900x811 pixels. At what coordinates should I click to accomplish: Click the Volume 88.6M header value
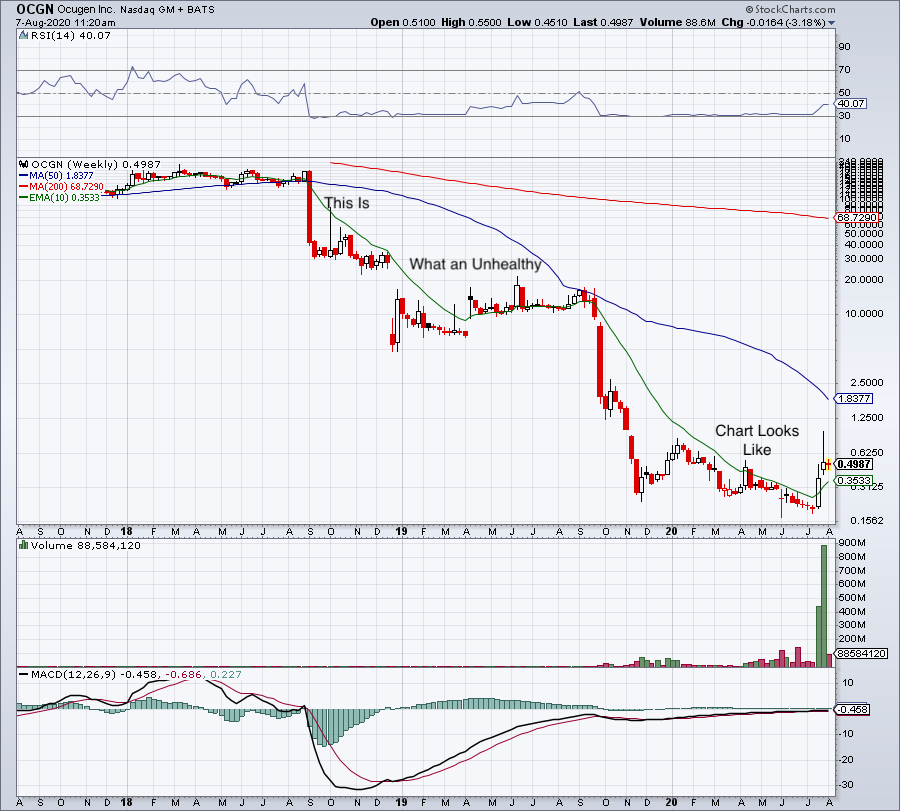677,22
